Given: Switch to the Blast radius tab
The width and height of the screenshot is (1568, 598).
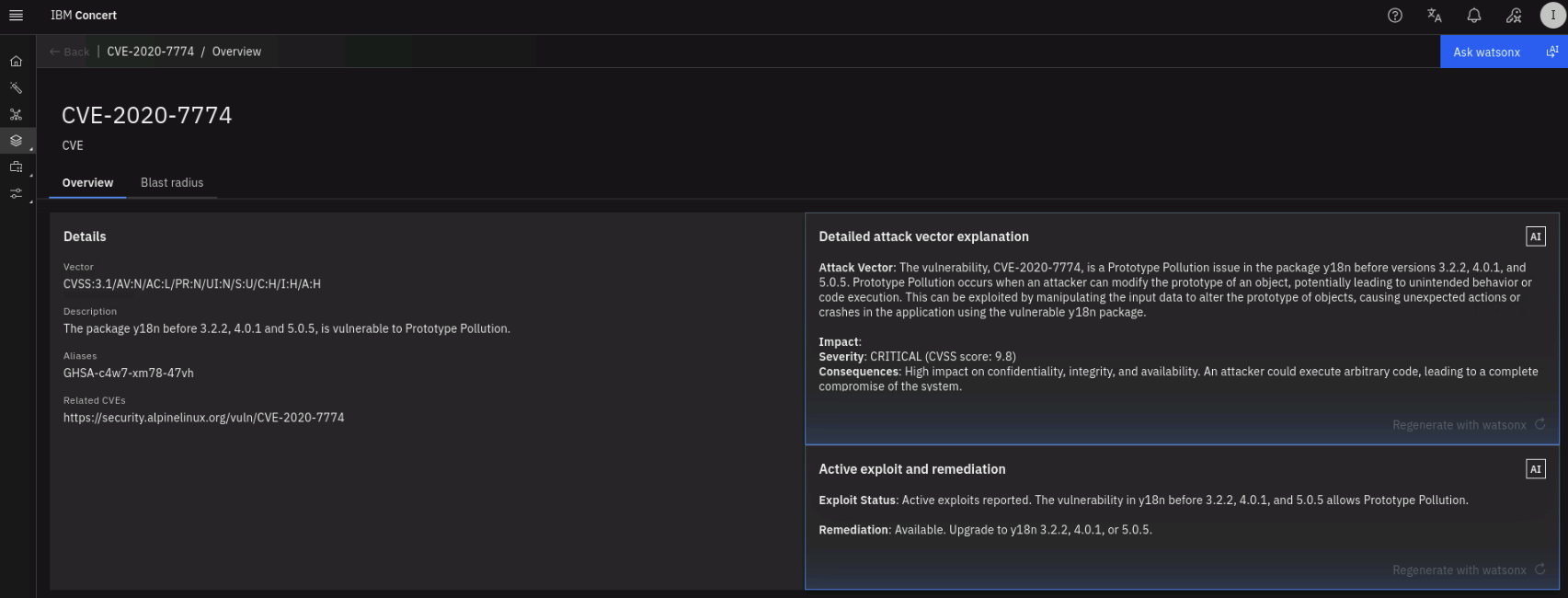Looking at the screenshot, I should point(172,183).
